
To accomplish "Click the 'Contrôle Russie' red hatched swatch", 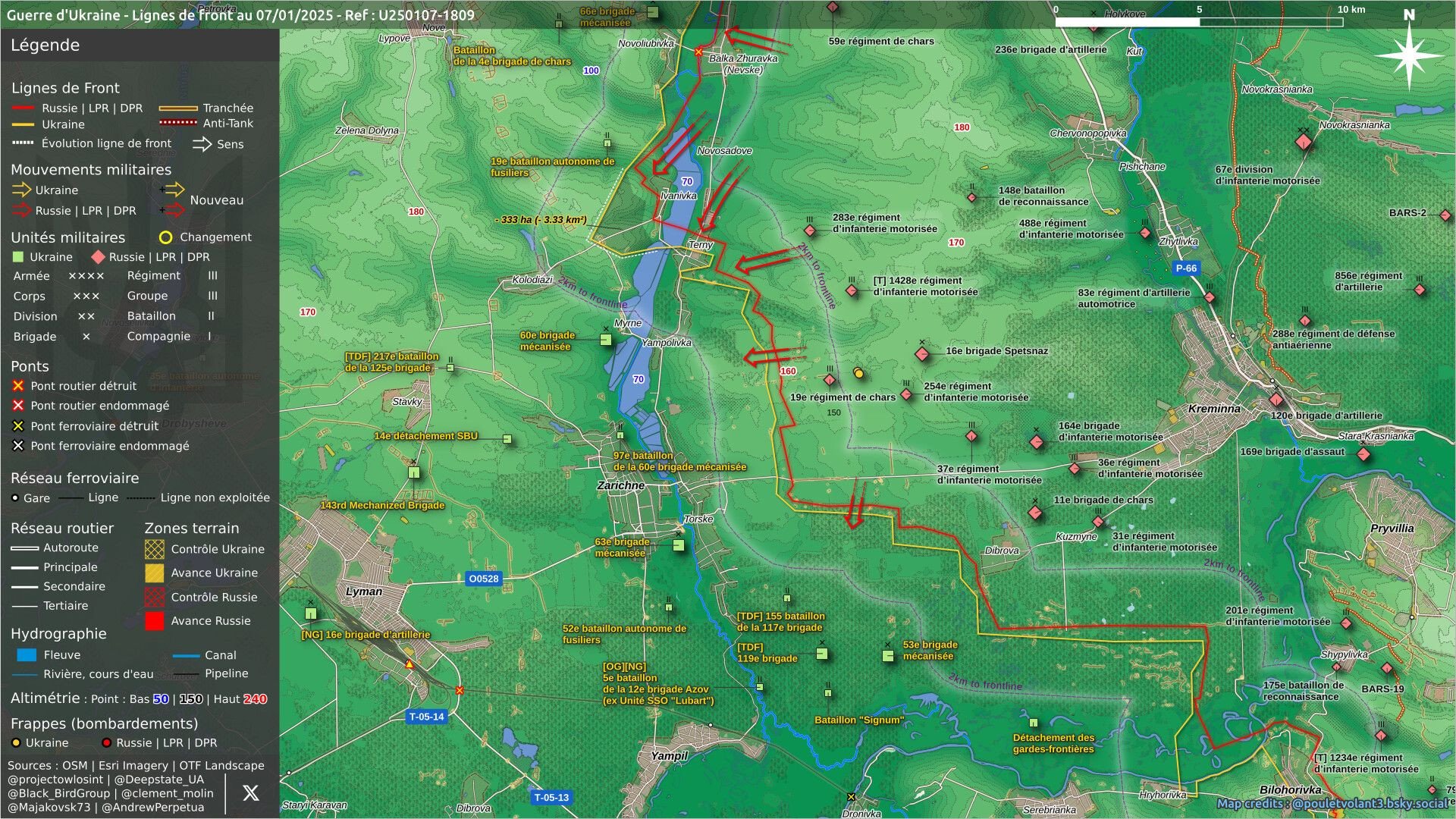I will [154, 597].
